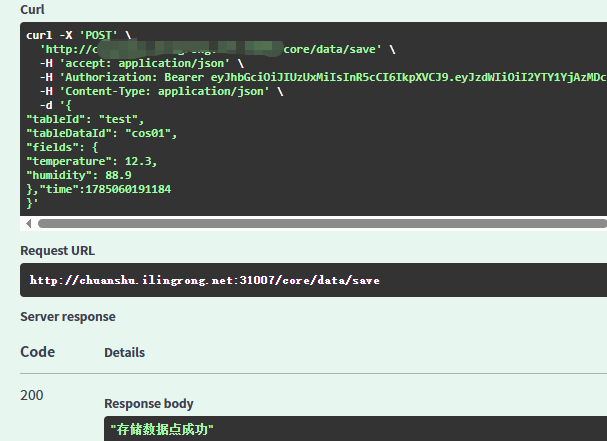Click the "tableId": "test" line

click(85, 119)
